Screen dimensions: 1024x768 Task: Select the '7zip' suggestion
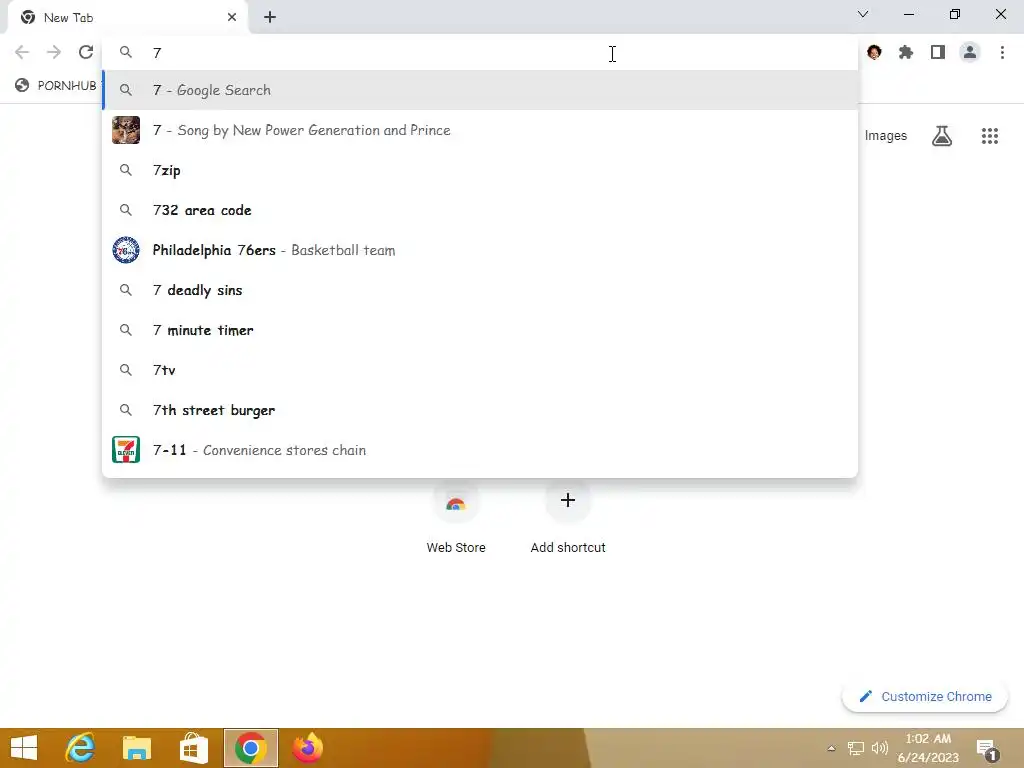(x=480, y=170)
